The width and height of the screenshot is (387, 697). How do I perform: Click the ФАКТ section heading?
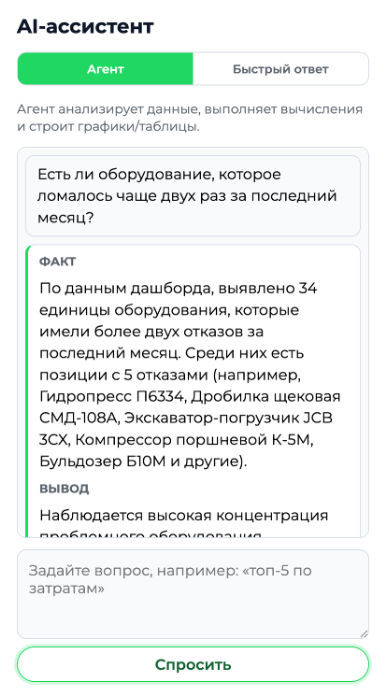58,261
